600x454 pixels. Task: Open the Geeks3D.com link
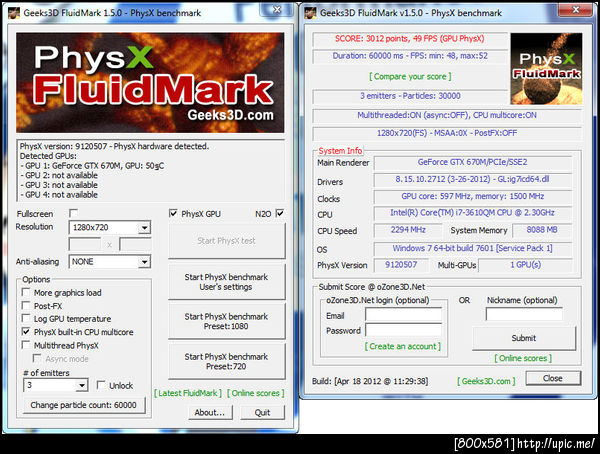click(x=486, y=381)
